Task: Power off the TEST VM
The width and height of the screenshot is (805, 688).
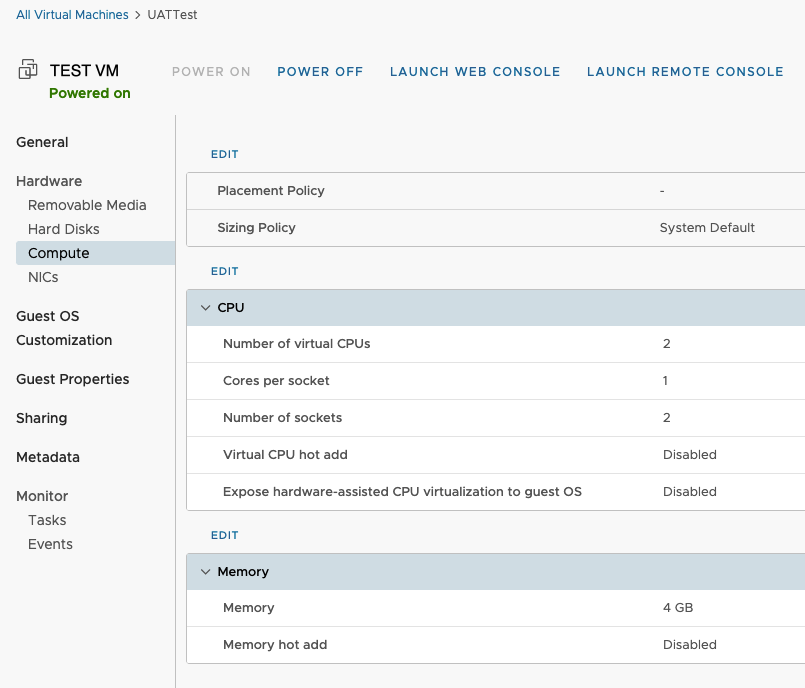Action: coord(320,71)
